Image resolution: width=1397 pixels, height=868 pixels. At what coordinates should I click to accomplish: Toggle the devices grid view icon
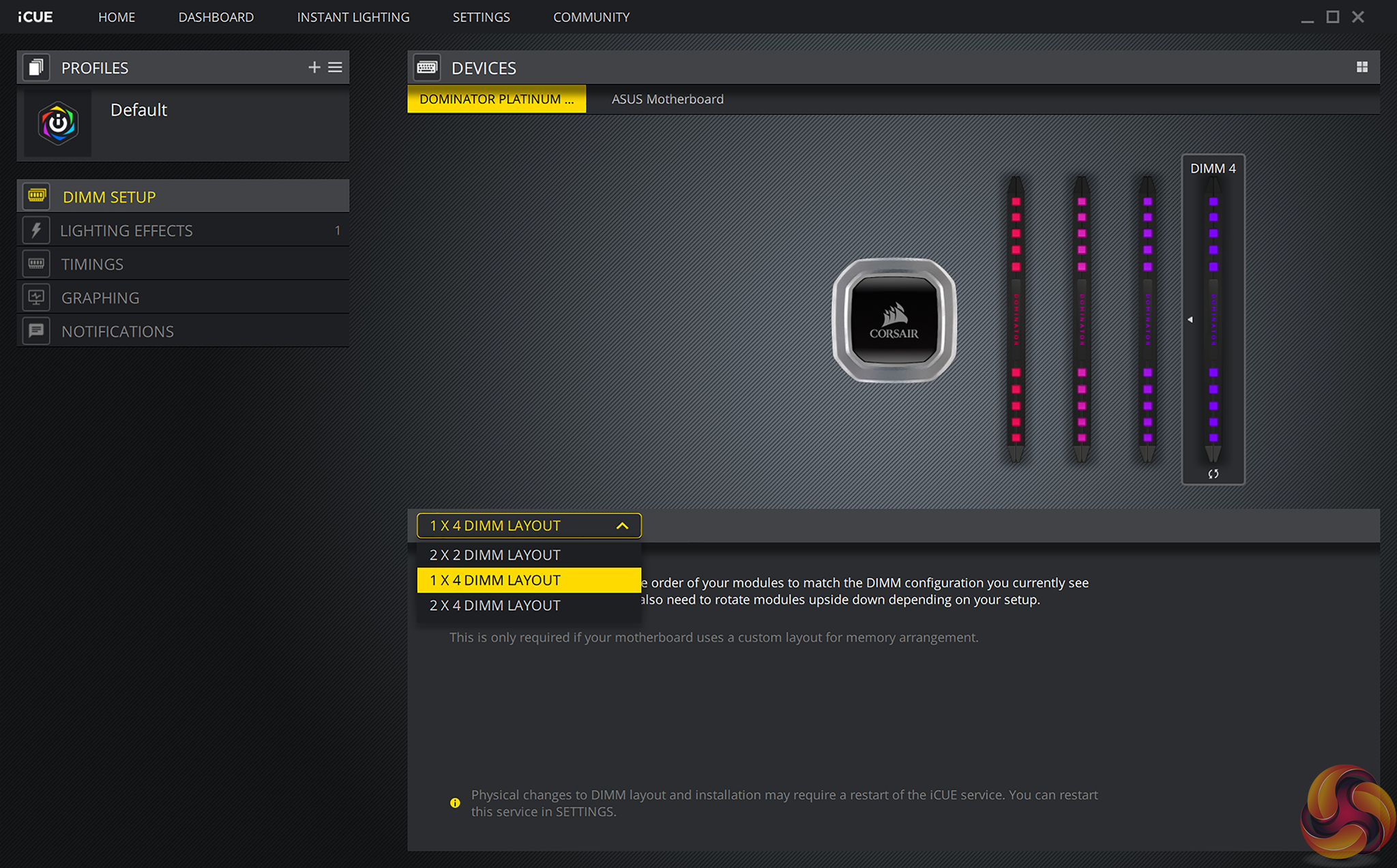tap(1362, 67)
